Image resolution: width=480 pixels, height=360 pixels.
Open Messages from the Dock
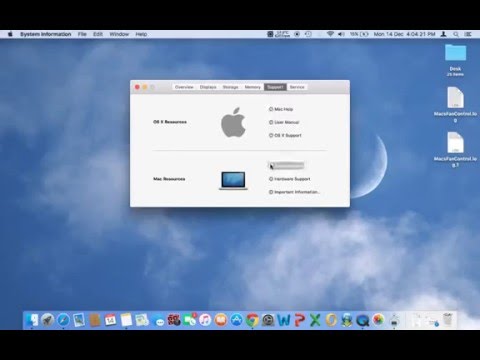[158, 321]
